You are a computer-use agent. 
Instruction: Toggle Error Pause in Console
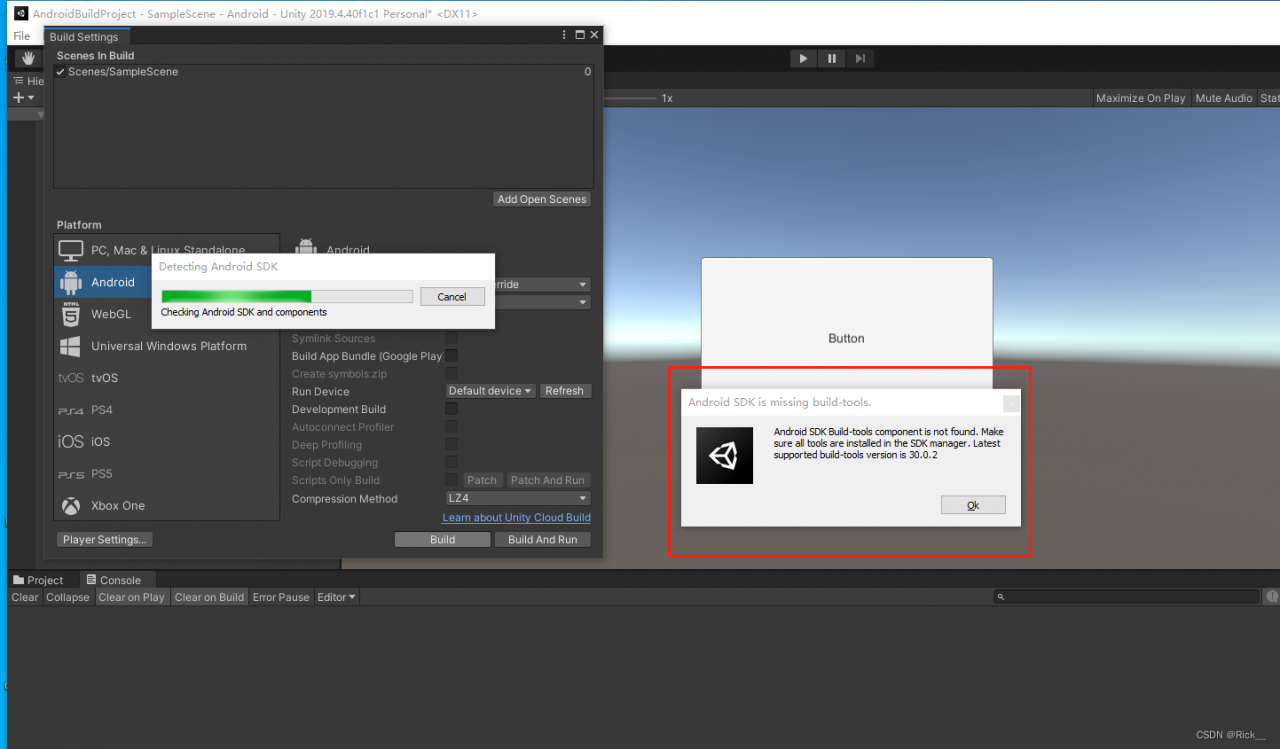[x=281, y=597]
